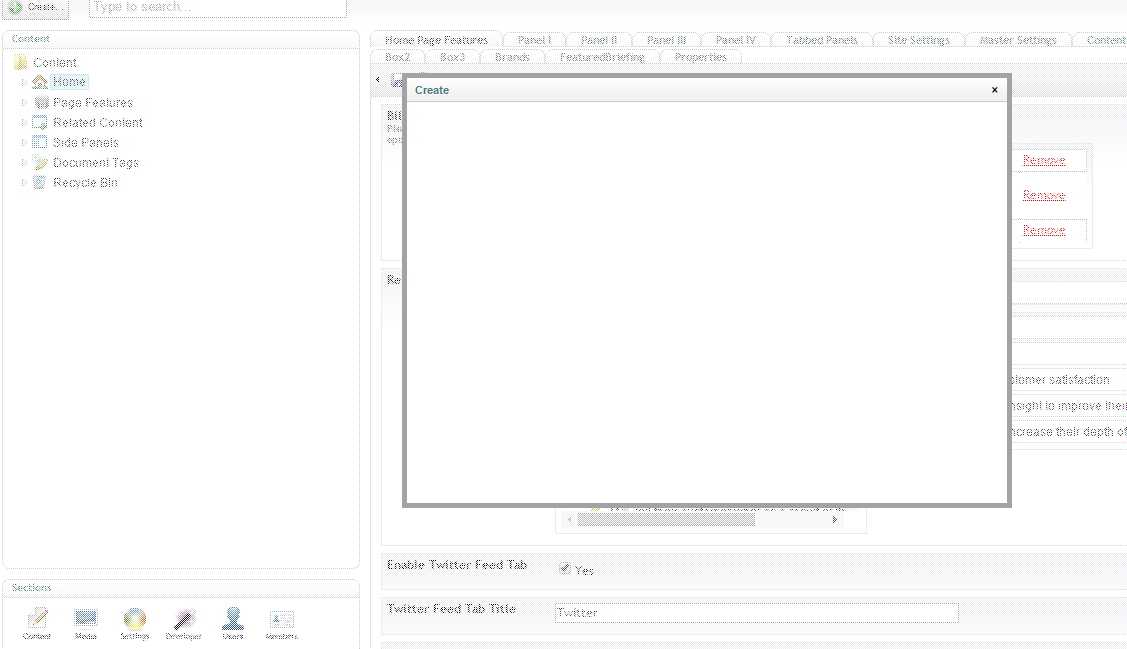Close the Create dialog

pos(994,90)
